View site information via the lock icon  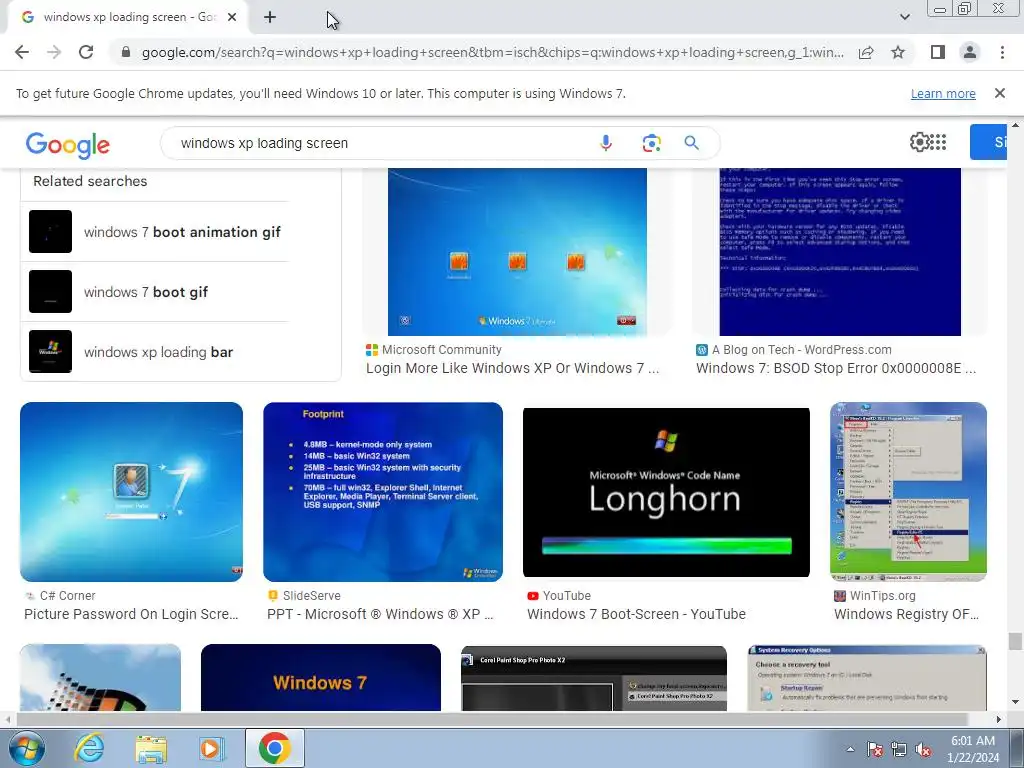(x=126, y=52)
